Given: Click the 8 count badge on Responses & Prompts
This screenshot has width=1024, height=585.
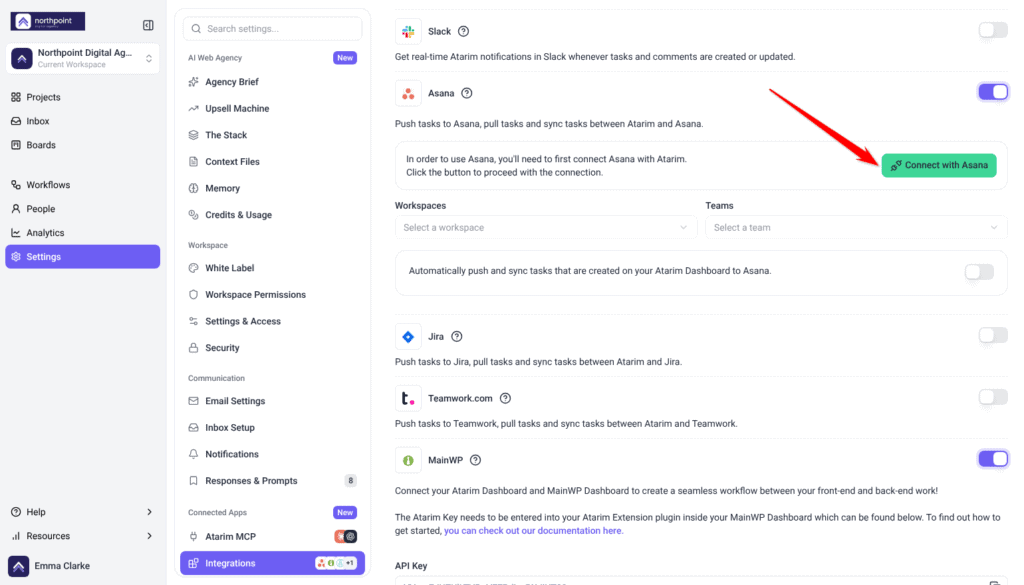Looking at the screenshot, I should [x=351, y=481].
